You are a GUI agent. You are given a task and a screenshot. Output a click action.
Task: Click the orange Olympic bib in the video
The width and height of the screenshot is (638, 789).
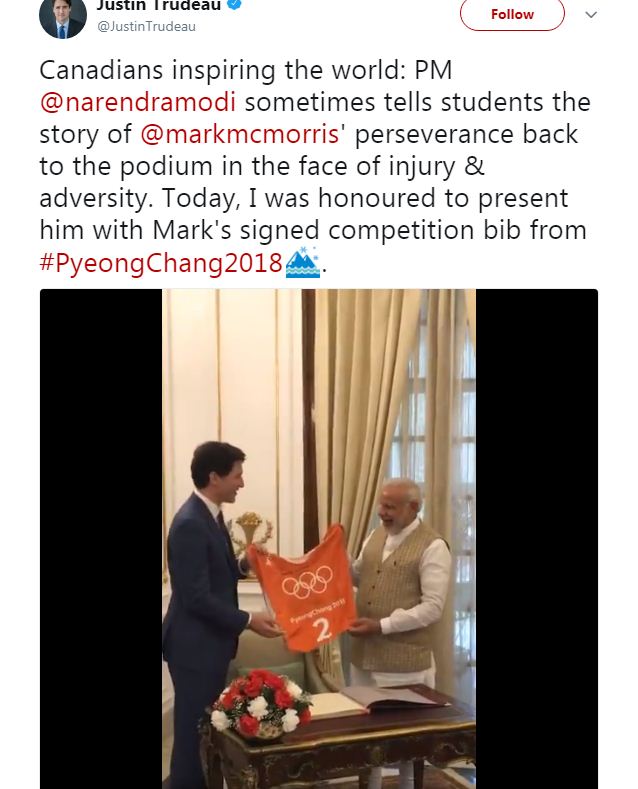tap(304, 588)
